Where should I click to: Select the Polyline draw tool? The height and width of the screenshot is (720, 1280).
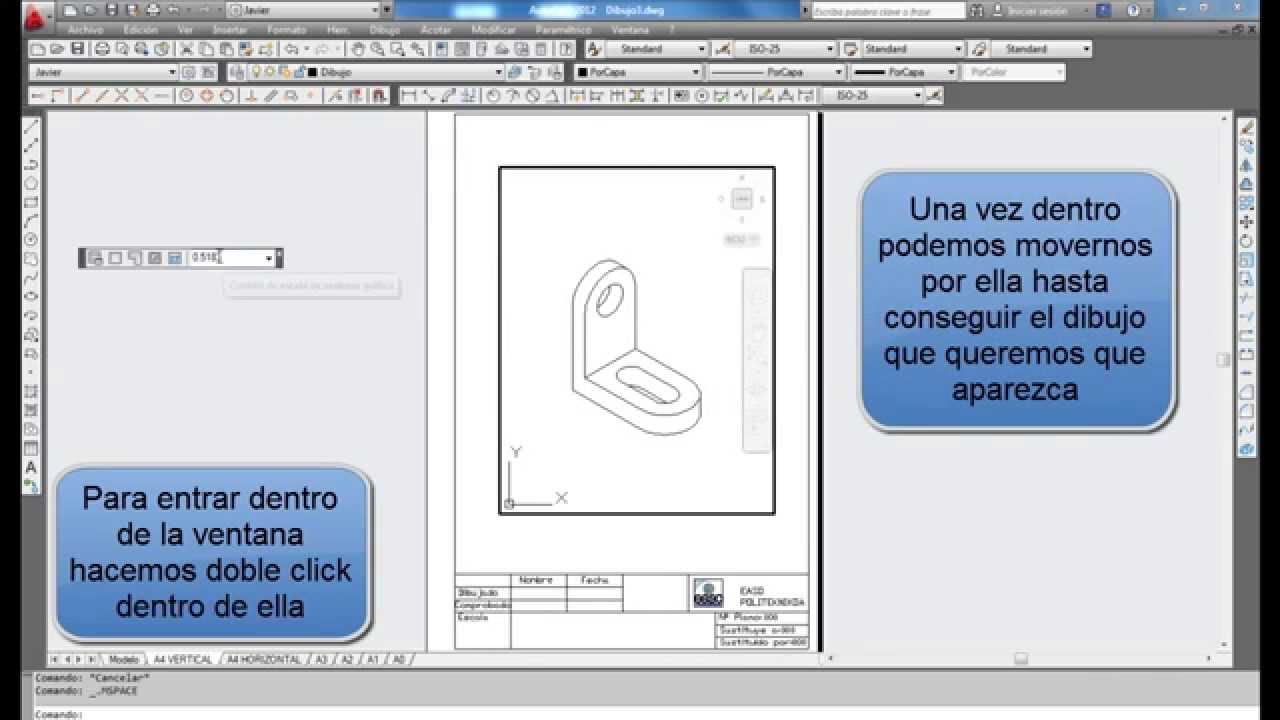coord(31,165)
